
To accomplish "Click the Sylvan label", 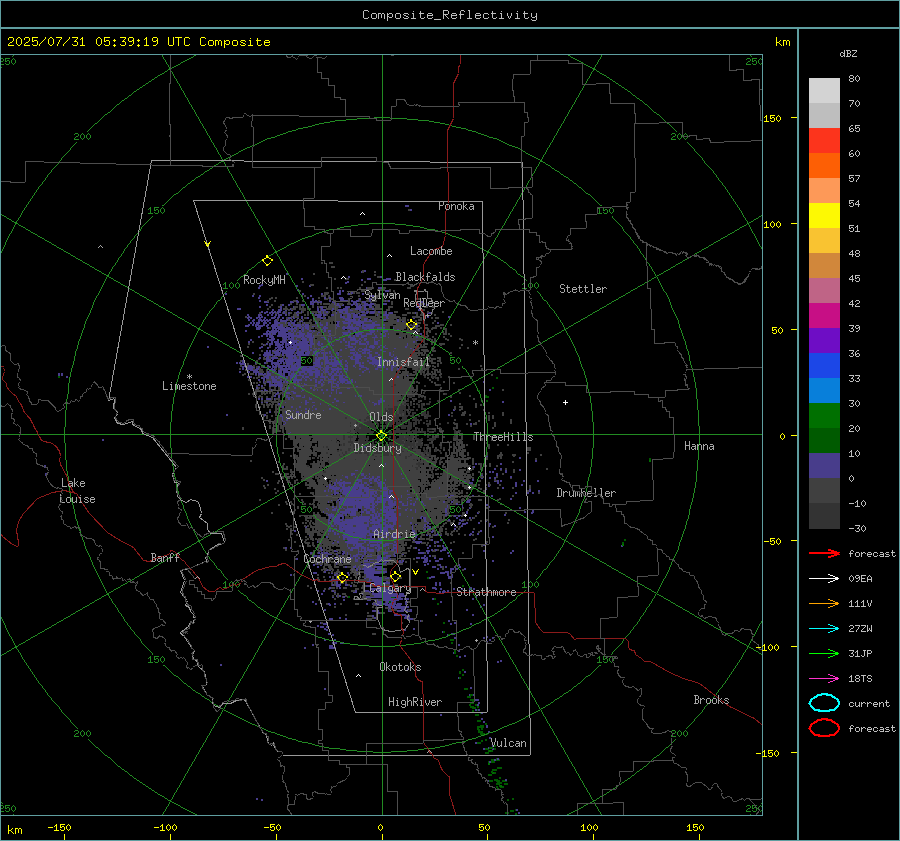I will (x=382, y=295).
